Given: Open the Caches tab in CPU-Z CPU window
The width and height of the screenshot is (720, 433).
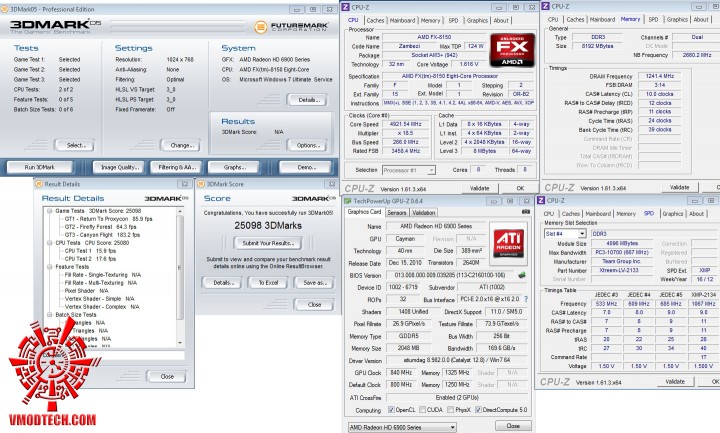Looking at the screenshot, I should pos(375,21).
